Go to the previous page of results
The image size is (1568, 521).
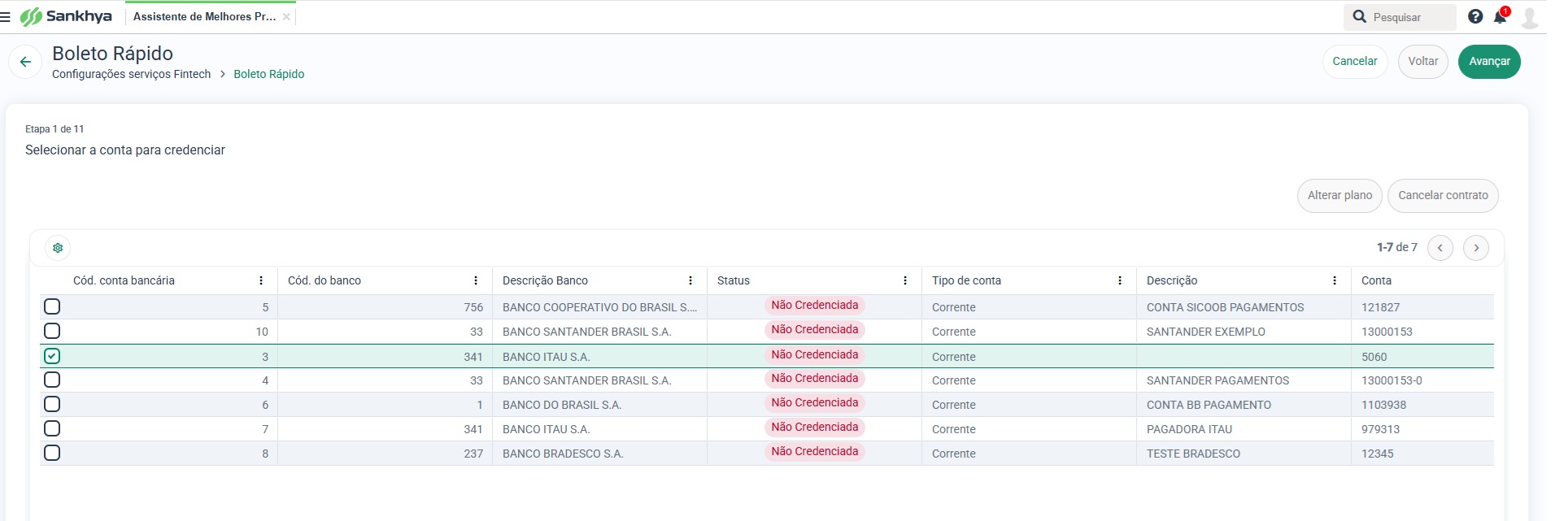(x=1440, y=248)
